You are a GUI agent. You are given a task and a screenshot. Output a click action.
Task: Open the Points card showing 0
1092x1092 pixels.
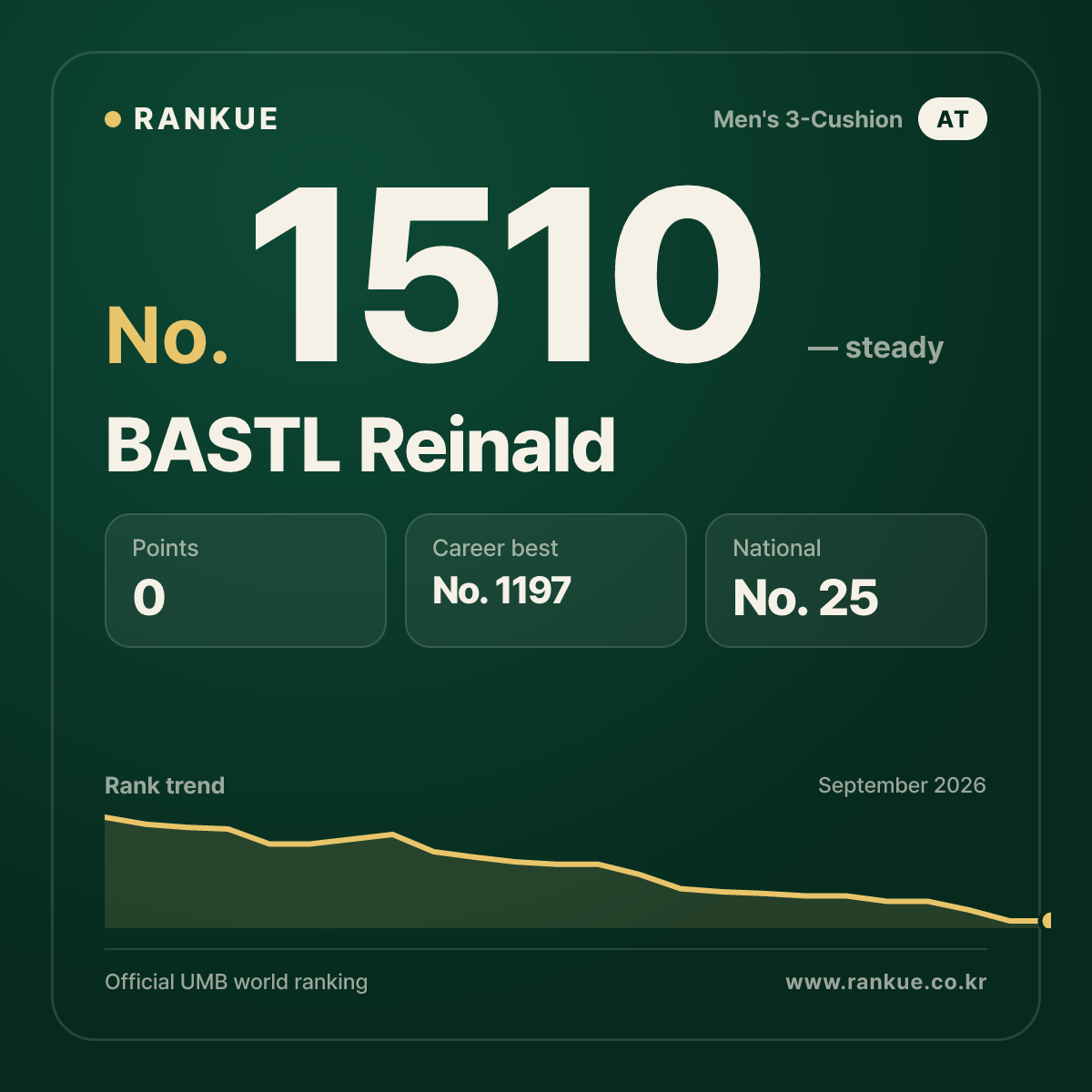coord(246,581)
